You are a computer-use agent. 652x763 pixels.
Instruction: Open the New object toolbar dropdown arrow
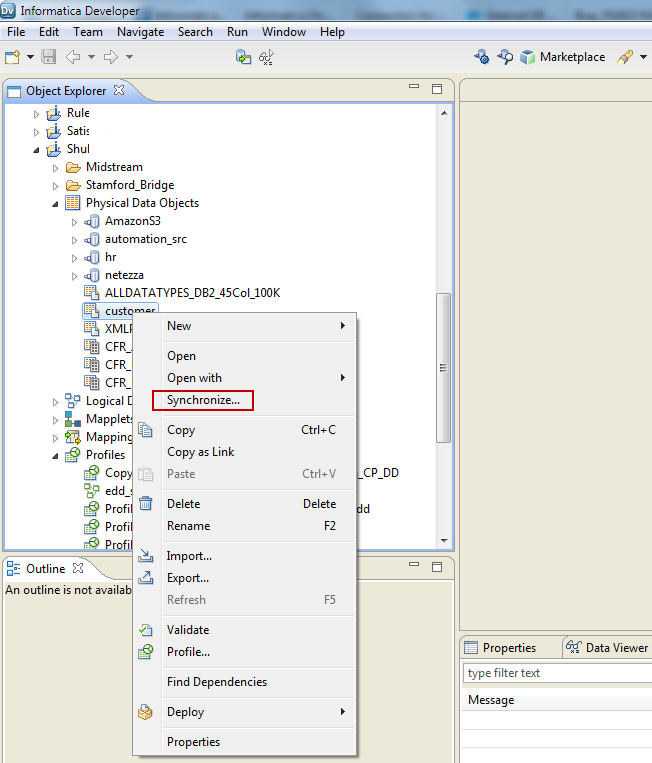tap(31, 57)
